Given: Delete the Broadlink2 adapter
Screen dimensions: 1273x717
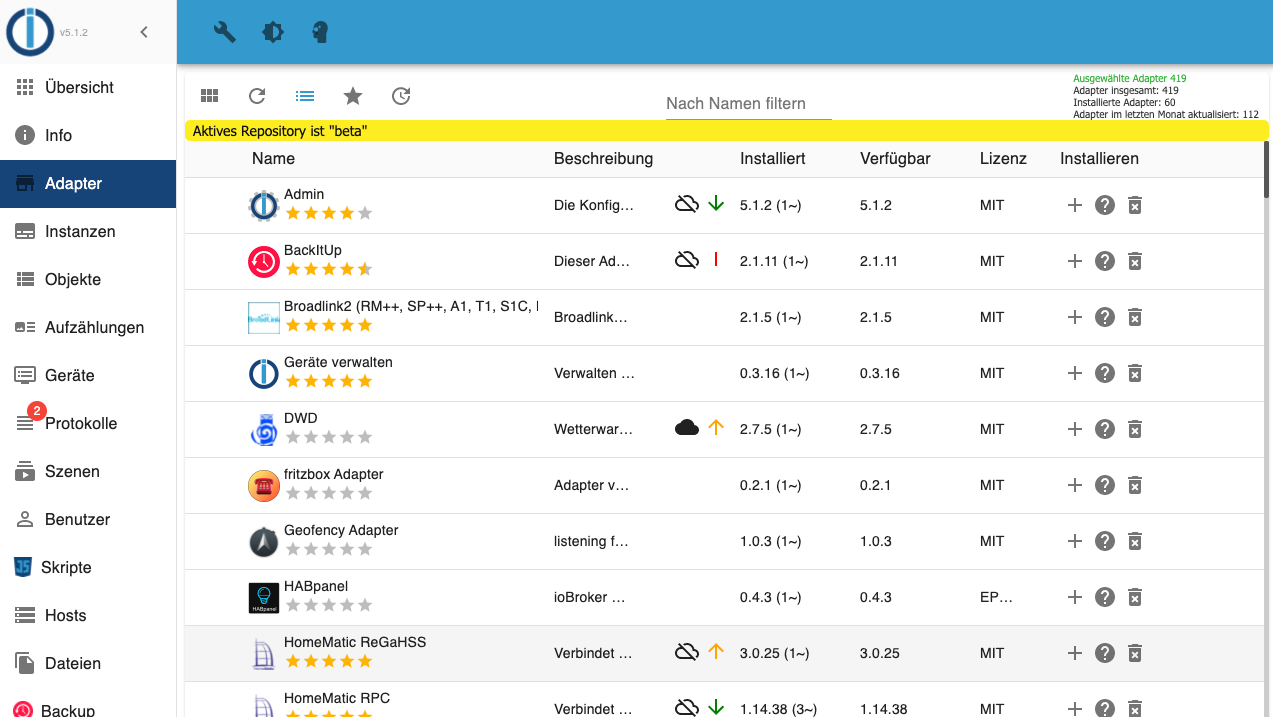Looking at the screenshot, I should [x=1135, y=317].
